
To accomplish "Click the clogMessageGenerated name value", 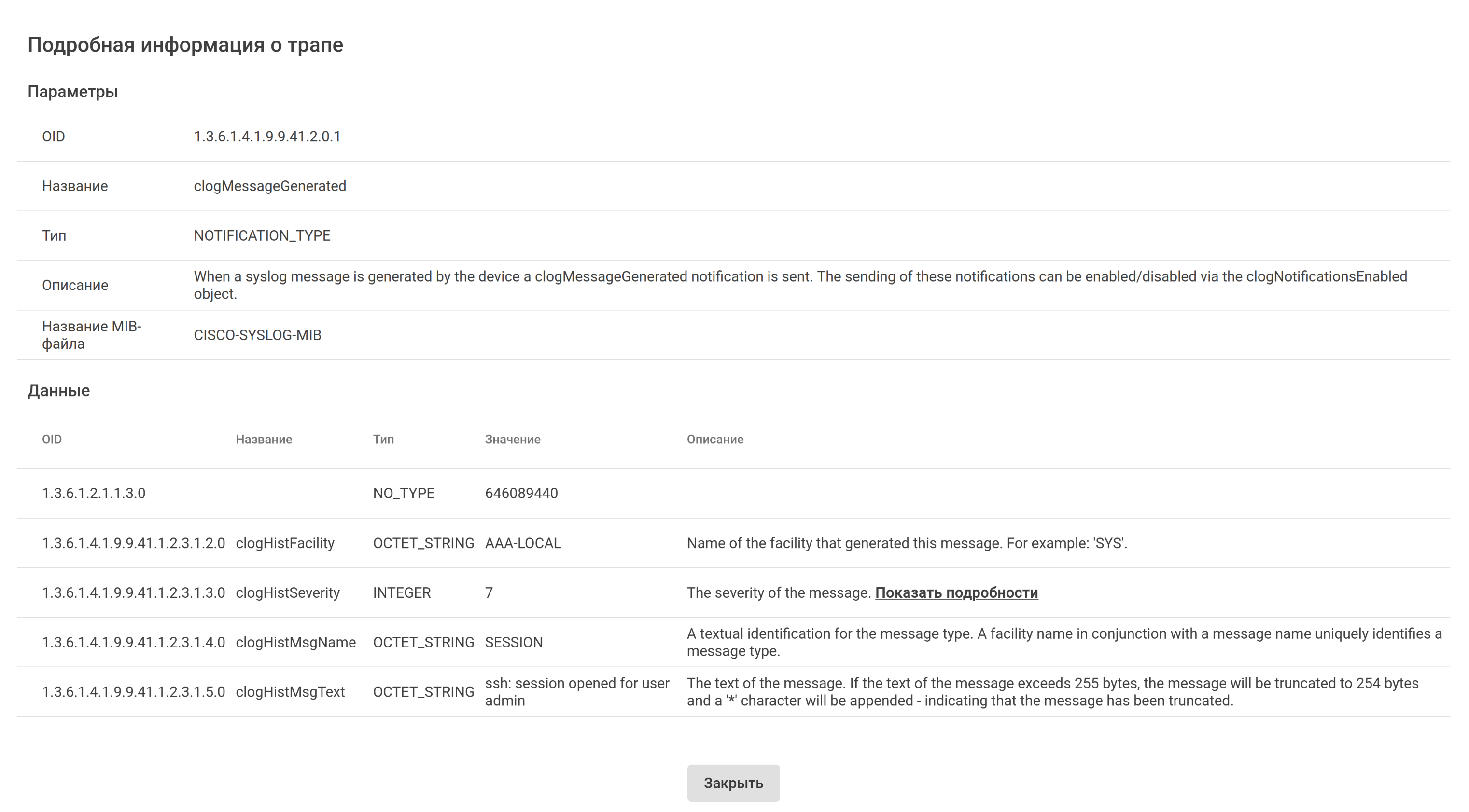I will point(270,186).
